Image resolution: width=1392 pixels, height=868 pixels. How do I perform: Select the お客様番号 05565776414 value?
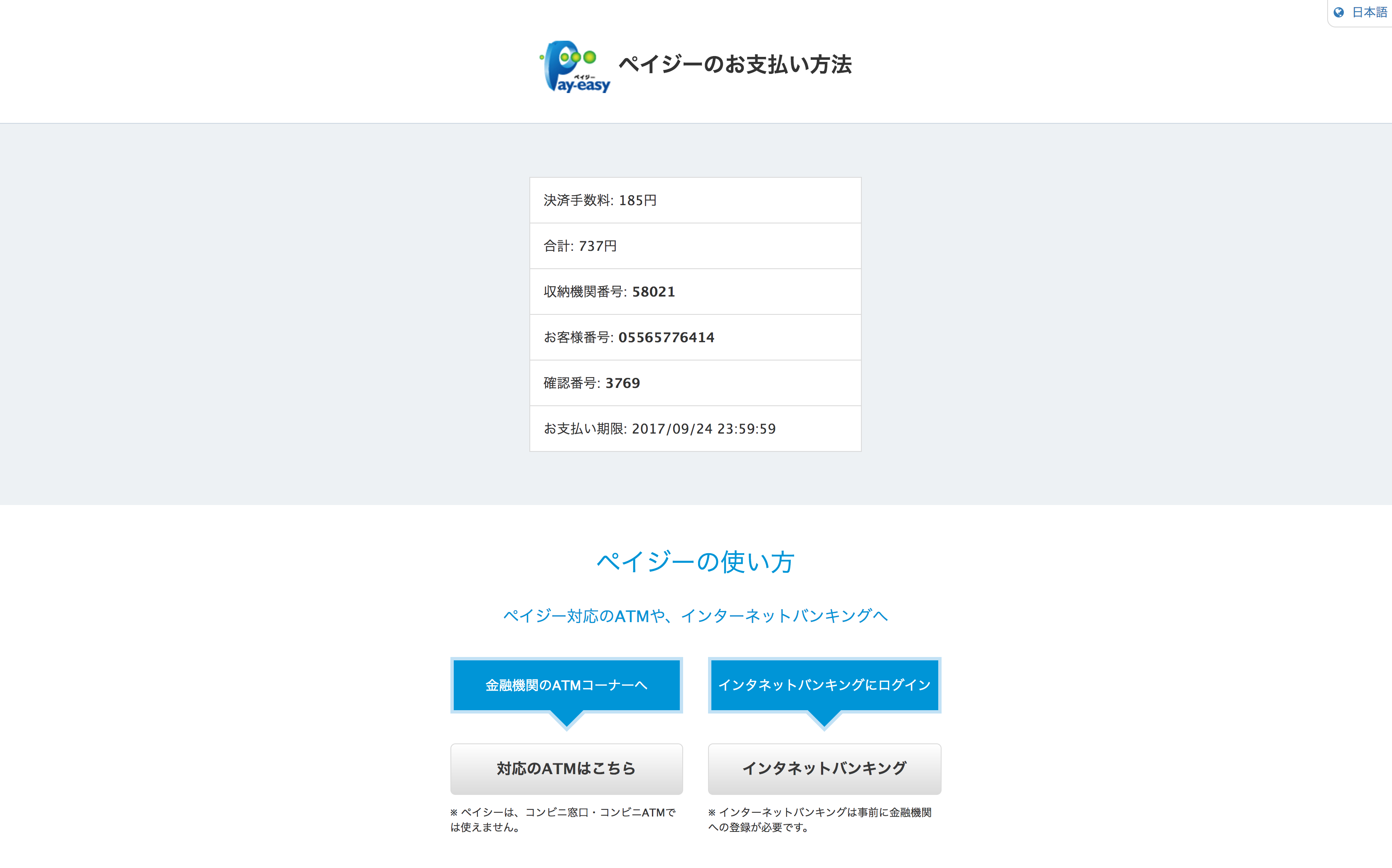point(667,337)
